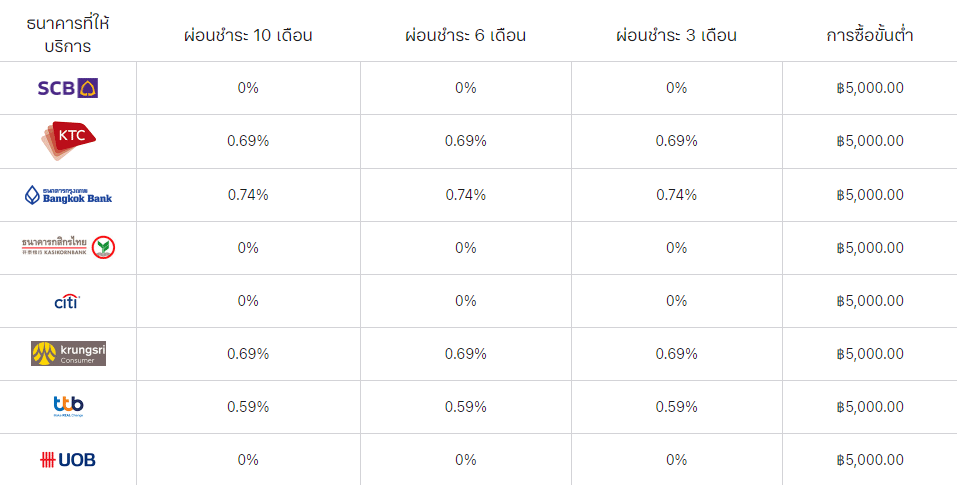Click the red KTC card logo
Viewport: 957px width, 485px height.
point(68,140)
